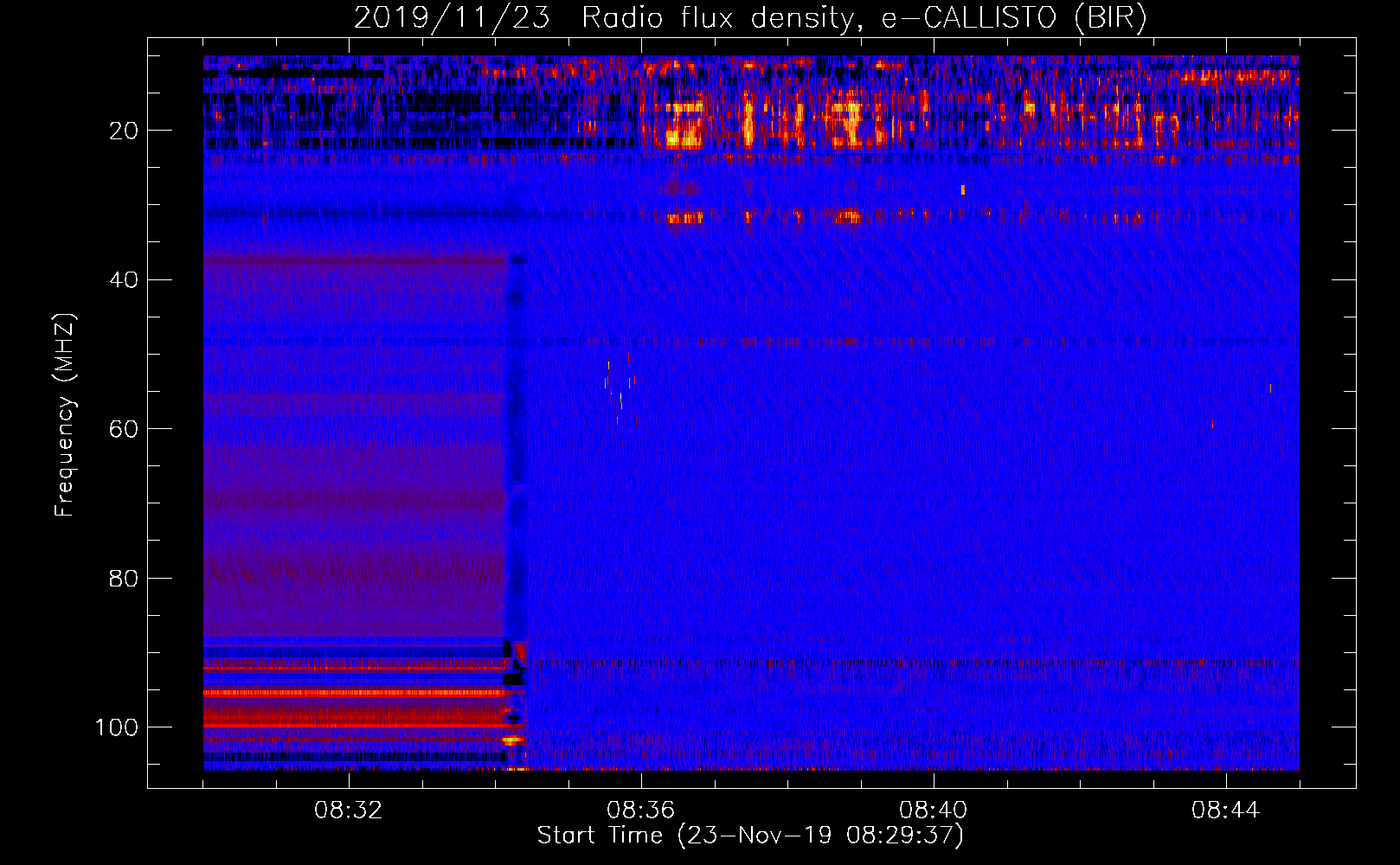The height and width of the screenshot is (865, 1400).
Task: Click the plot title '2019/11/23 Radio flux density'
Action: 750,18
